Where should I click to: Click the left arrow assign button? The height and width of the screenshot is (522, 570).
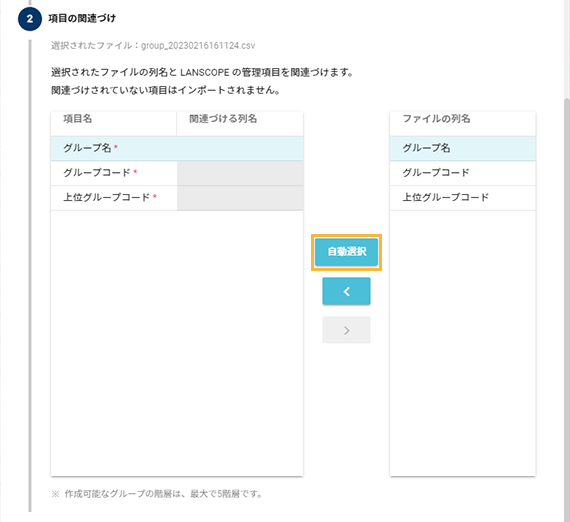(x=346, y=291)
